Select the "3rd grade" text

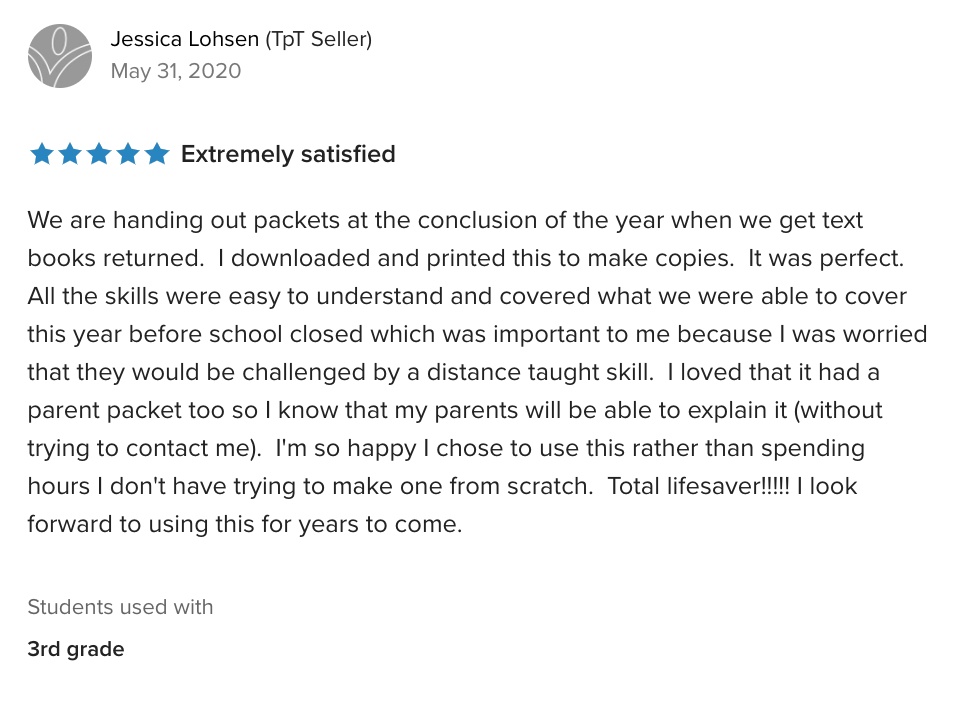tap(76, 649)
